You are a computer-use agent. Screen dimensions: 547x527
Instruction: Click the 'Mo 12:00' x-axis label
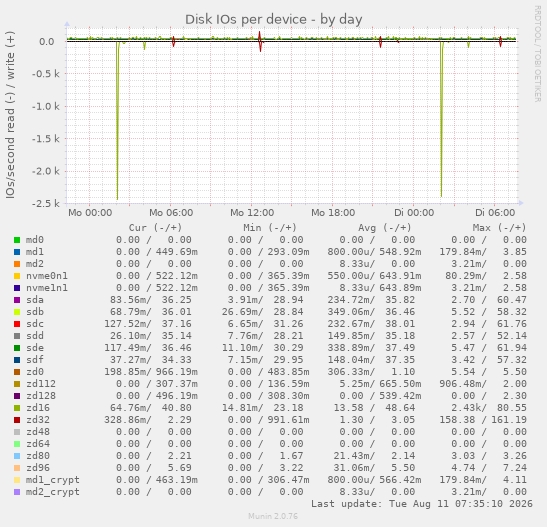pyautogui.click(x=252, y=213)
